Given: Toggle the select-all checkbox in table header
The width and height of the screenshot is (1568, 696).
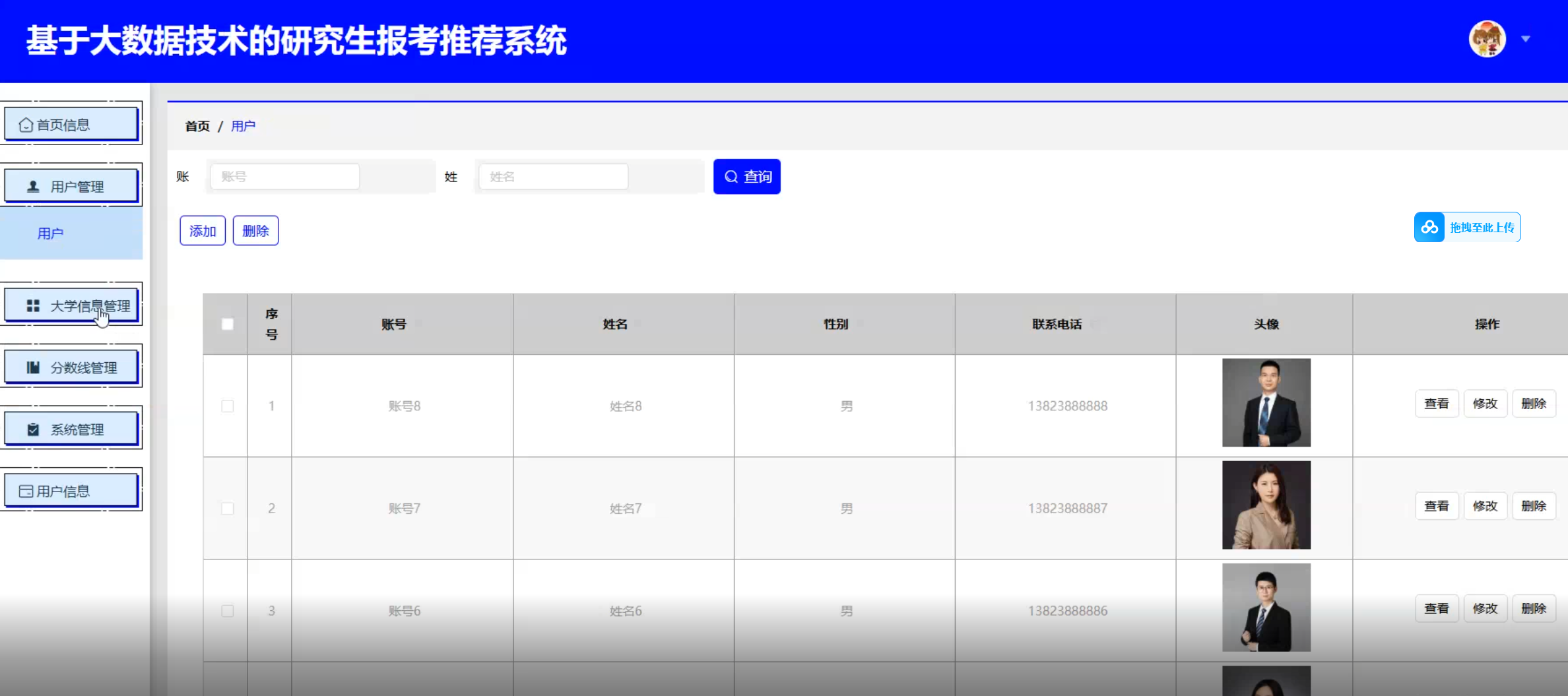Looking at the screenshot, I should 228,324.
